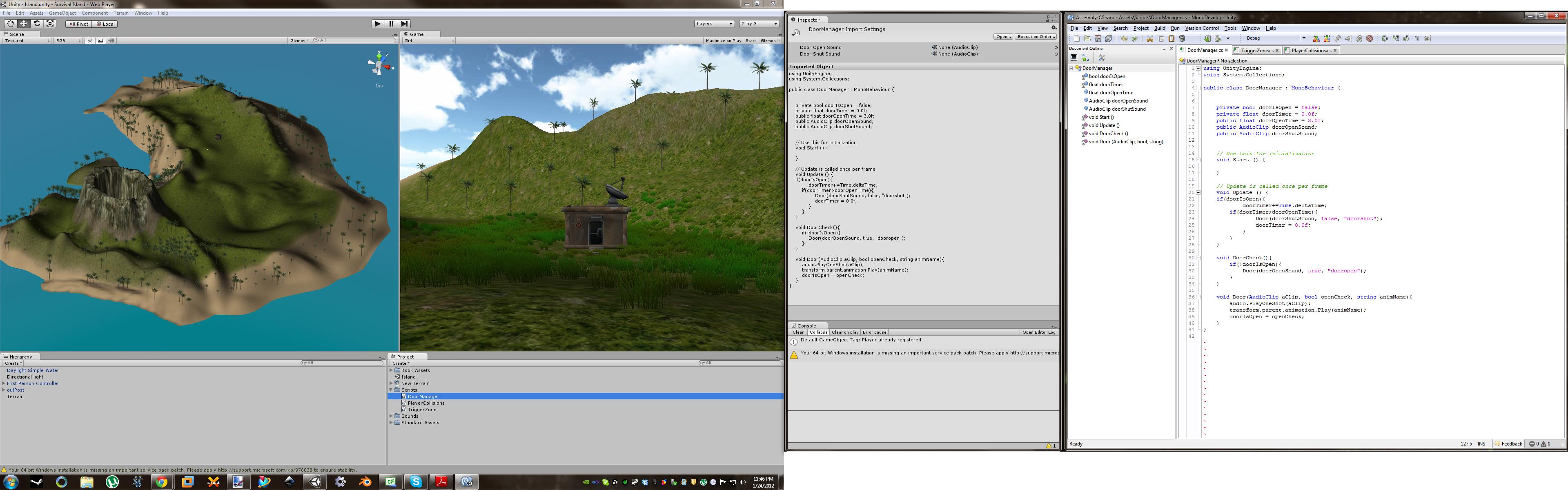Click the Undo arrow in MonoDevelop toolbar
1568x490 pixels.
pyautogui.click(x=1124, y=38)
